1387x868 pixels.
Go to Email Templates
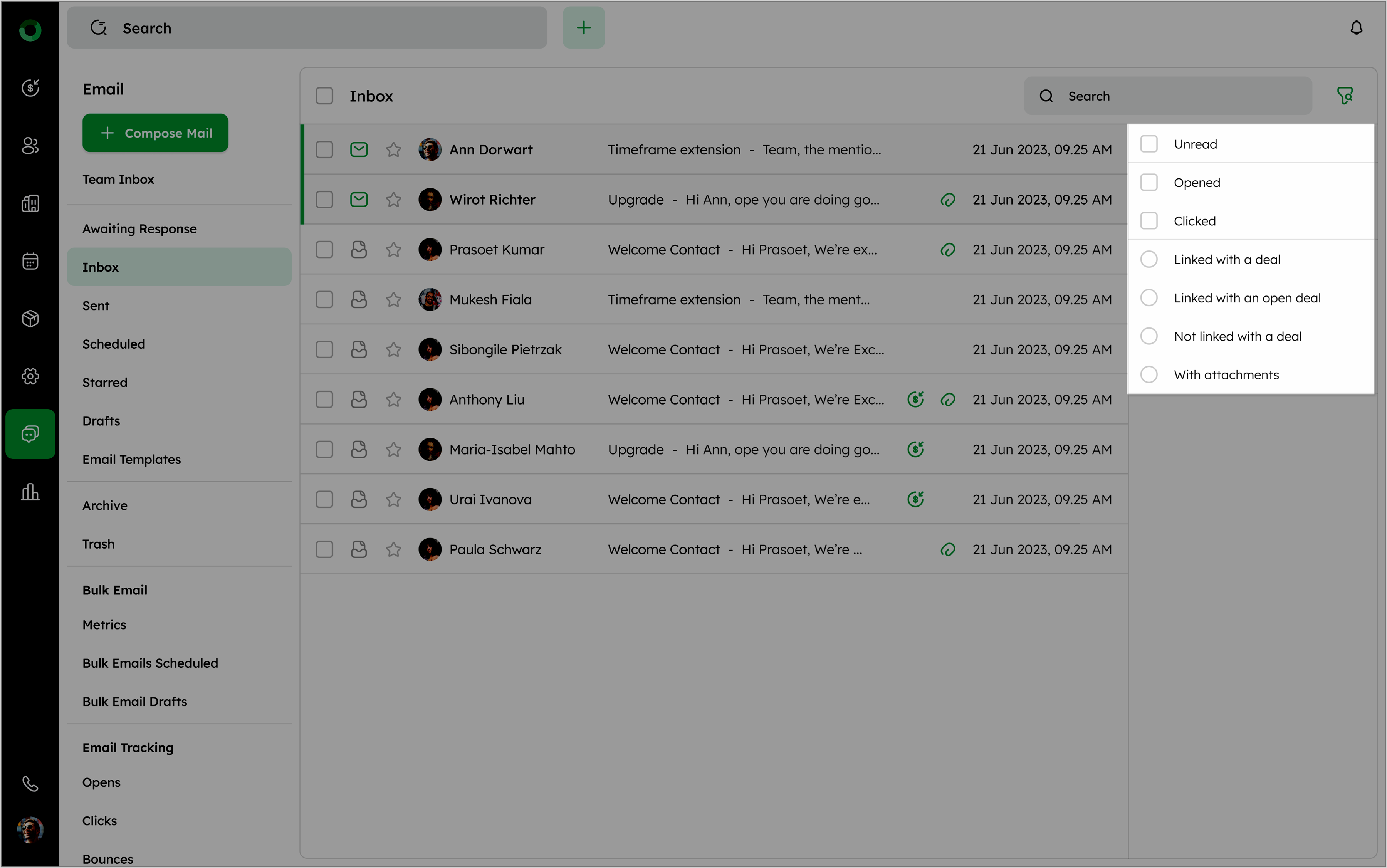click(131, 459)
